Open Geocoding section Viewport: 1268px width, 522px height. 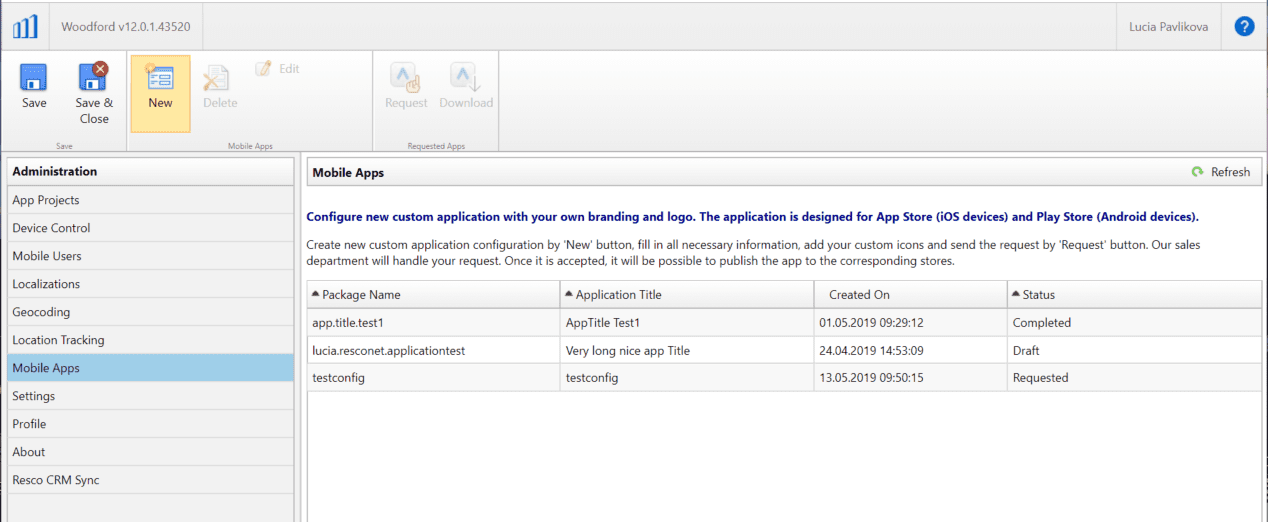pyautogui.click(x=151, y=312)
